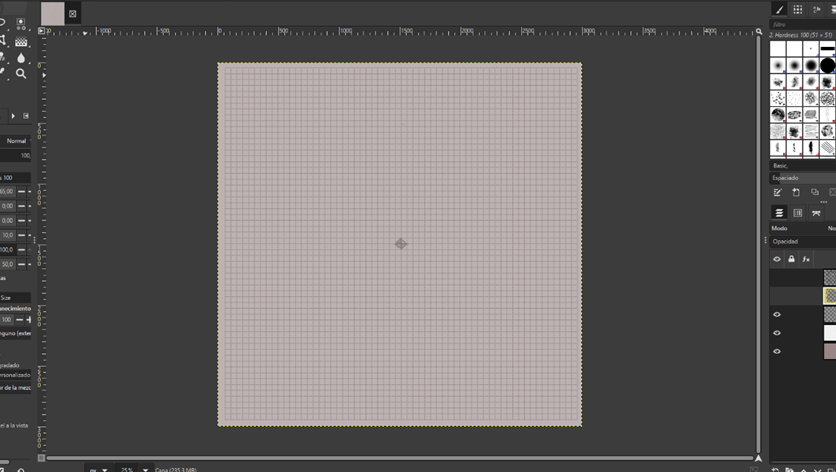Click the brush filter input field

802,24
